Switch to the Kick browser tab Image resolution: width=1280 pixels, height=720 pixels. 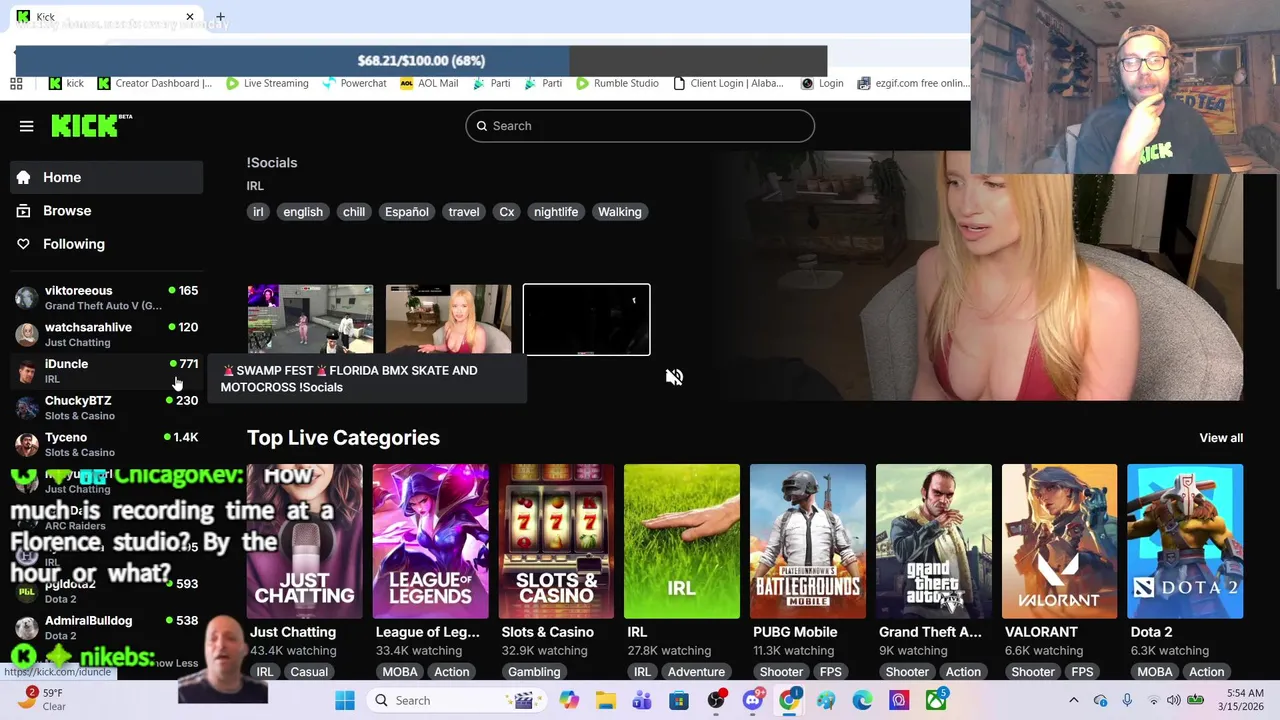105,17
